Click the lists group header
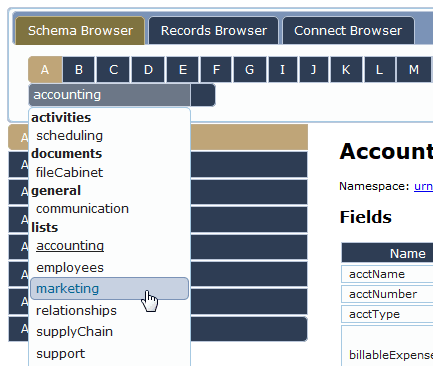The width and height of the screenshot is (433, 366). pos(45,227)
